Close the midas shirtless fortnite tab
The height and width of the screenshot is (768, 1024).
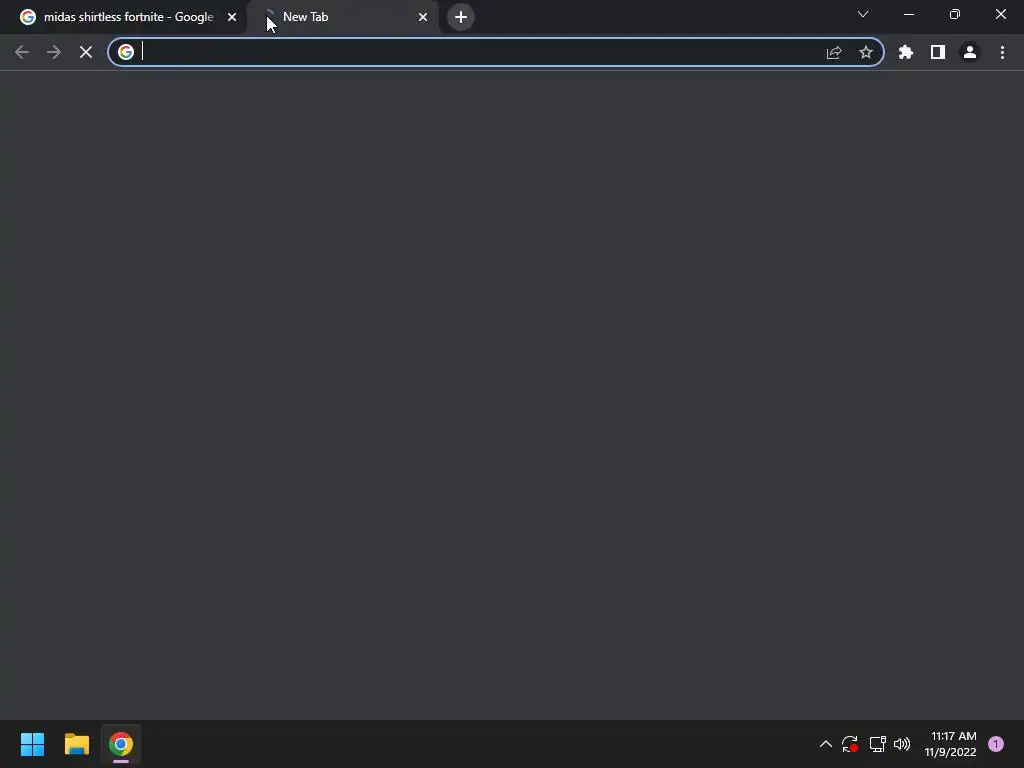tap(232, 17)
